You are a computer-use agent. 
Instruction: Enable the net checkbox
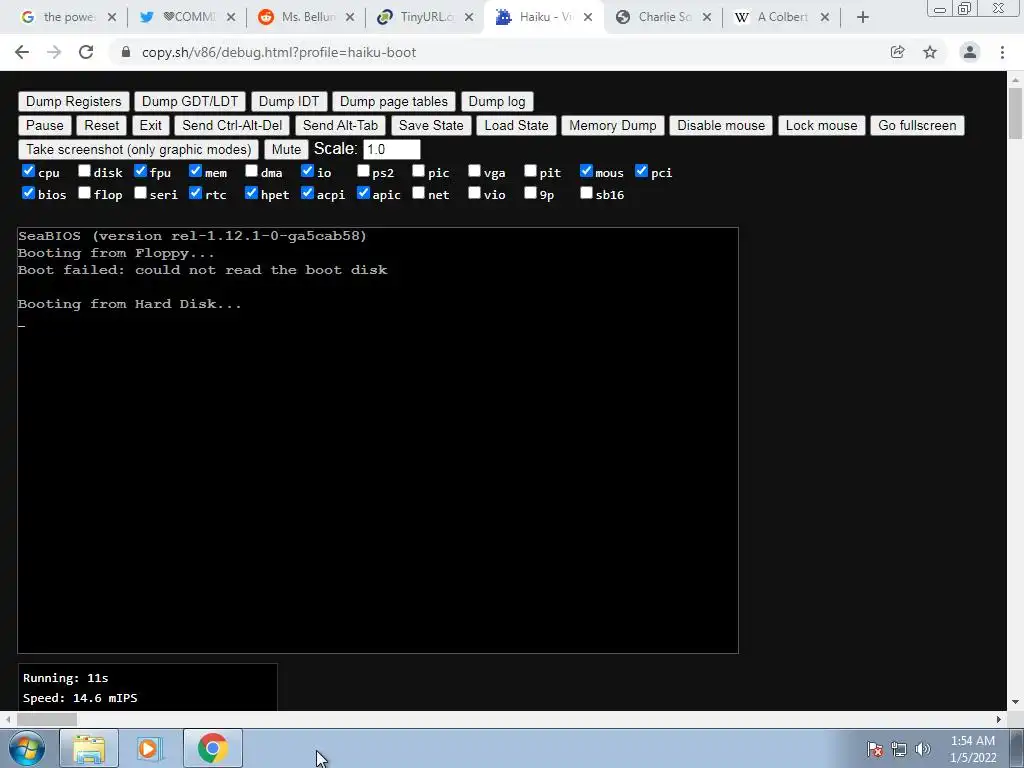(x=419, y=193)
